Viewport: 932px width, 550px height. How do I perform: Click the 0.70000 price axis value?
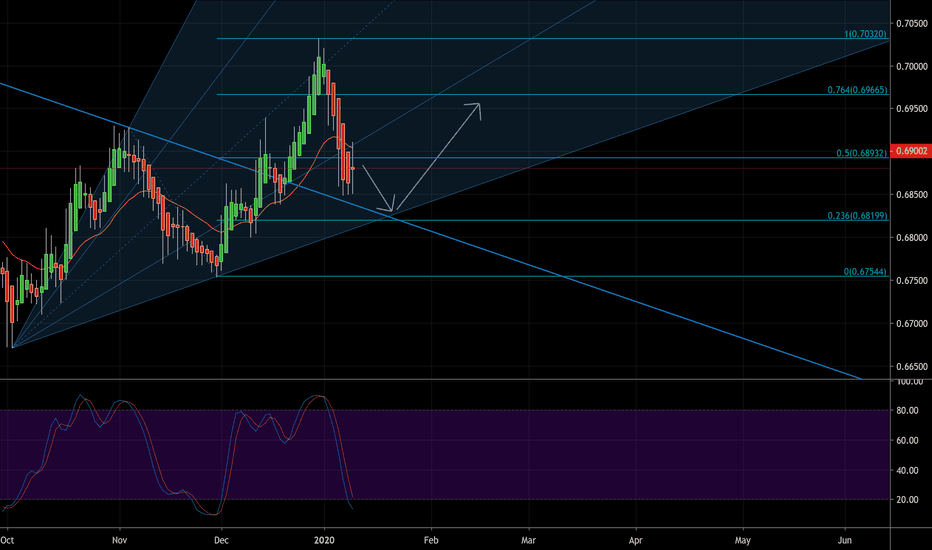point(912,66)
